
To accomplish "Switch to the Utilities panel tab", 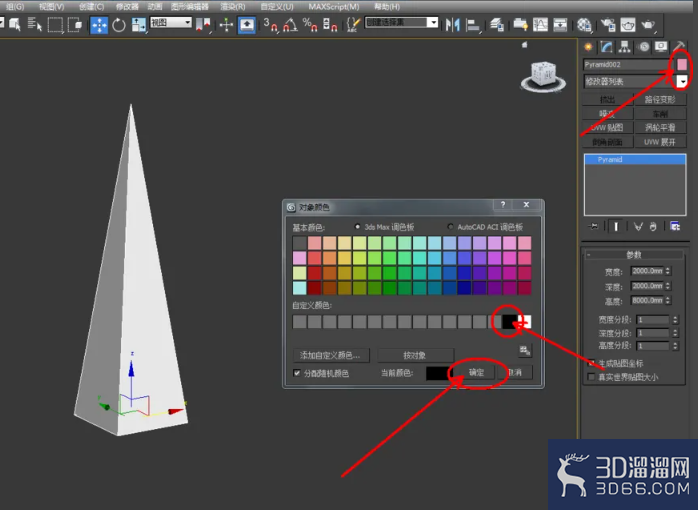I will click(x=679, y=47).
